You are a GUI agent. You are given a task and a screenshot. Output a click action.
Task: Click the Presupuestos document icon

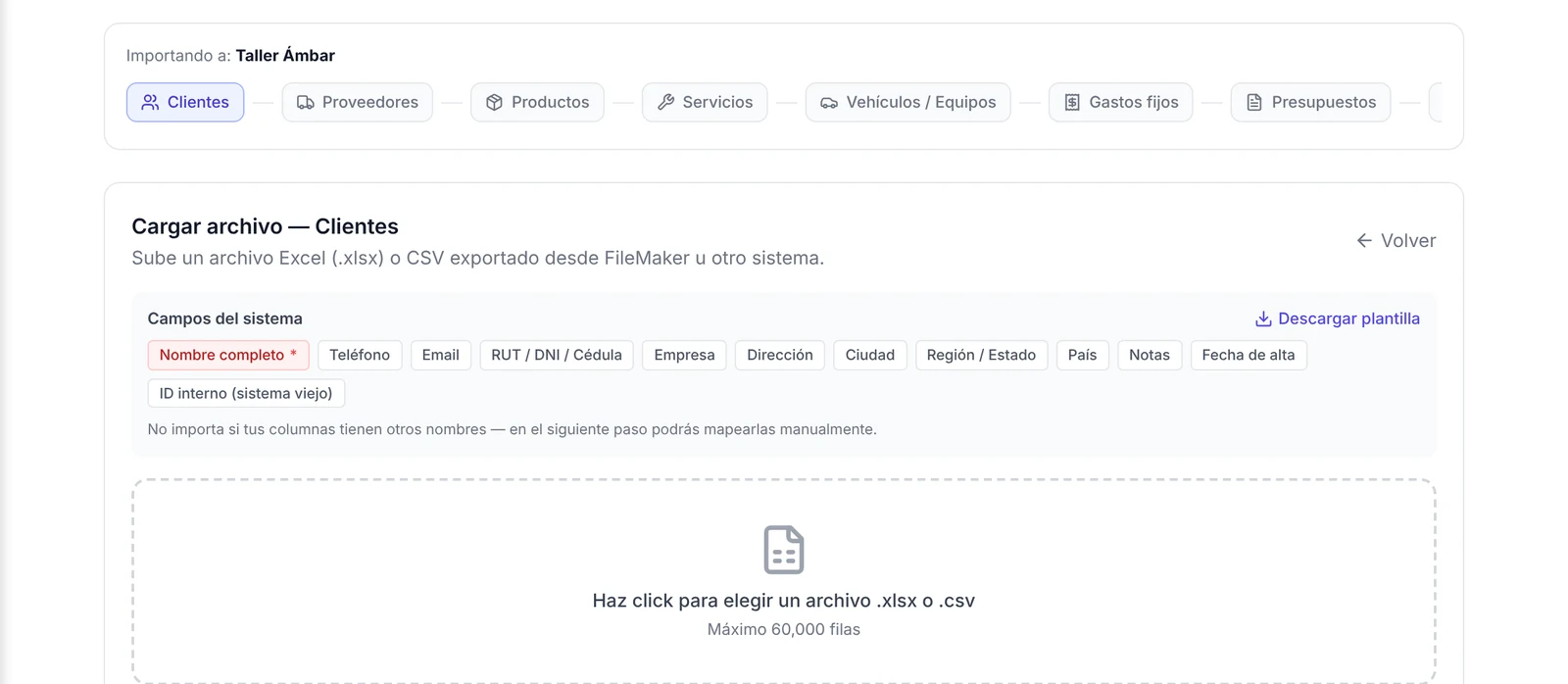tap(1254, 102)
